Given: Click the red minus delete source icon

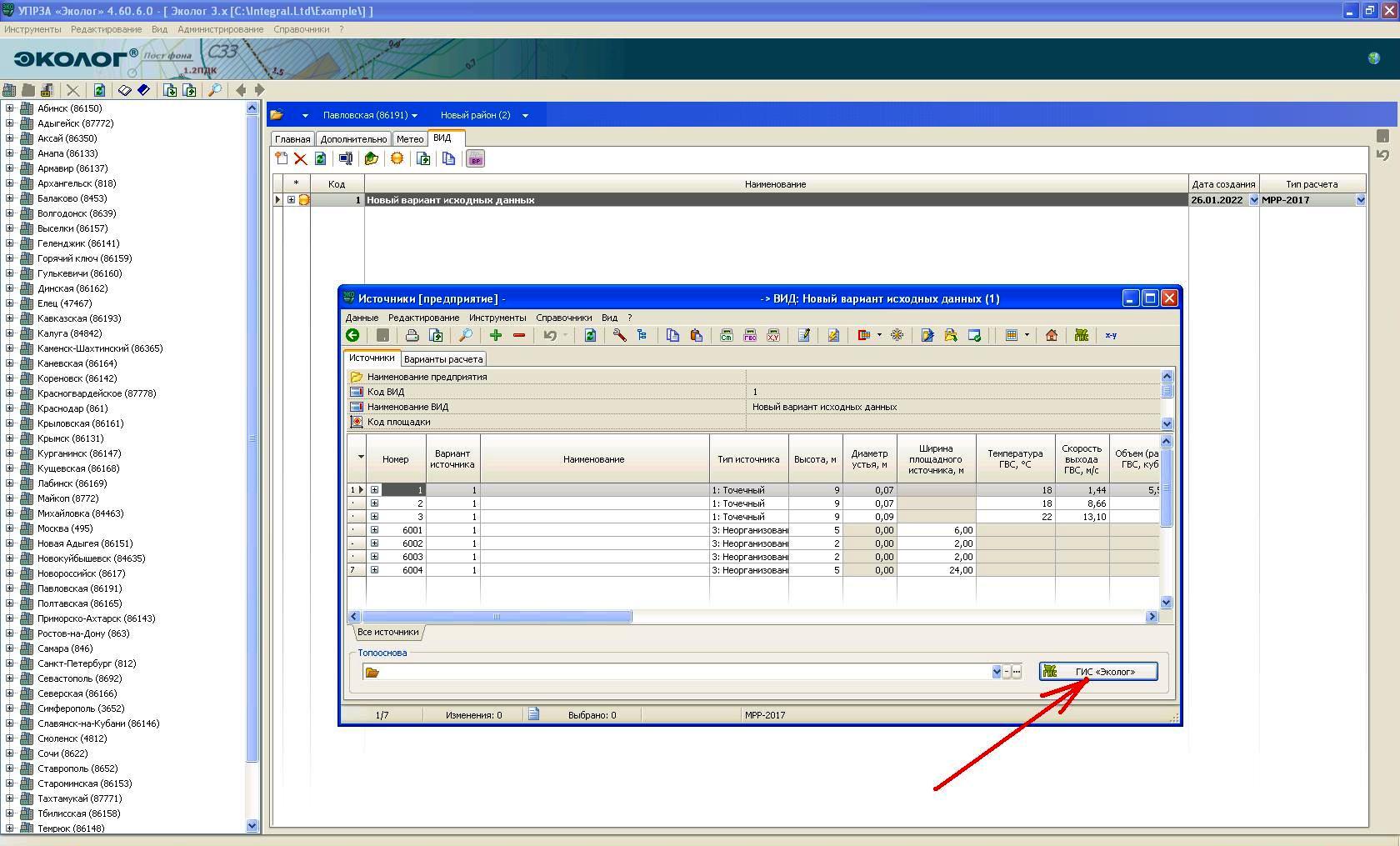Looking at the screenshot, I should (519, 335).
